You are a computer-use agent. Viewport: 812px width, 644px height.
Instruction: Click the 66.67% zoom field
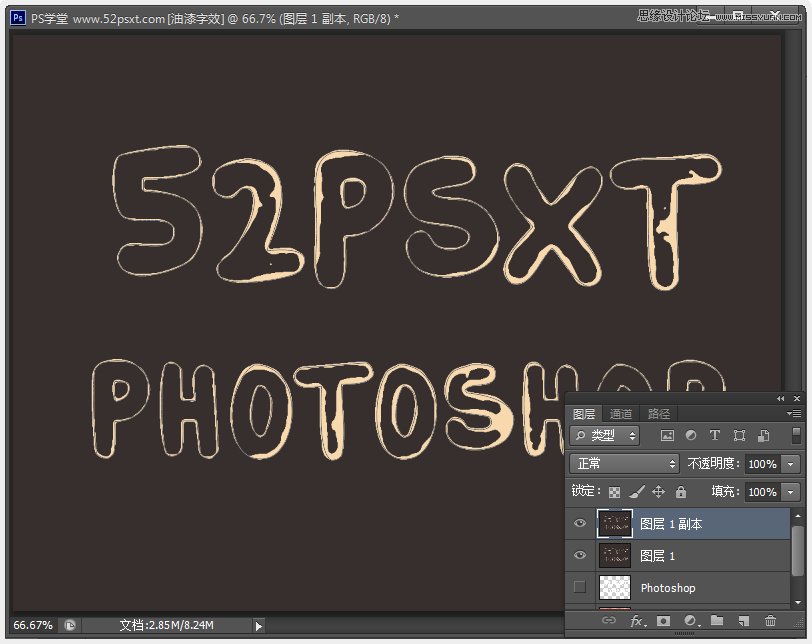33,625
